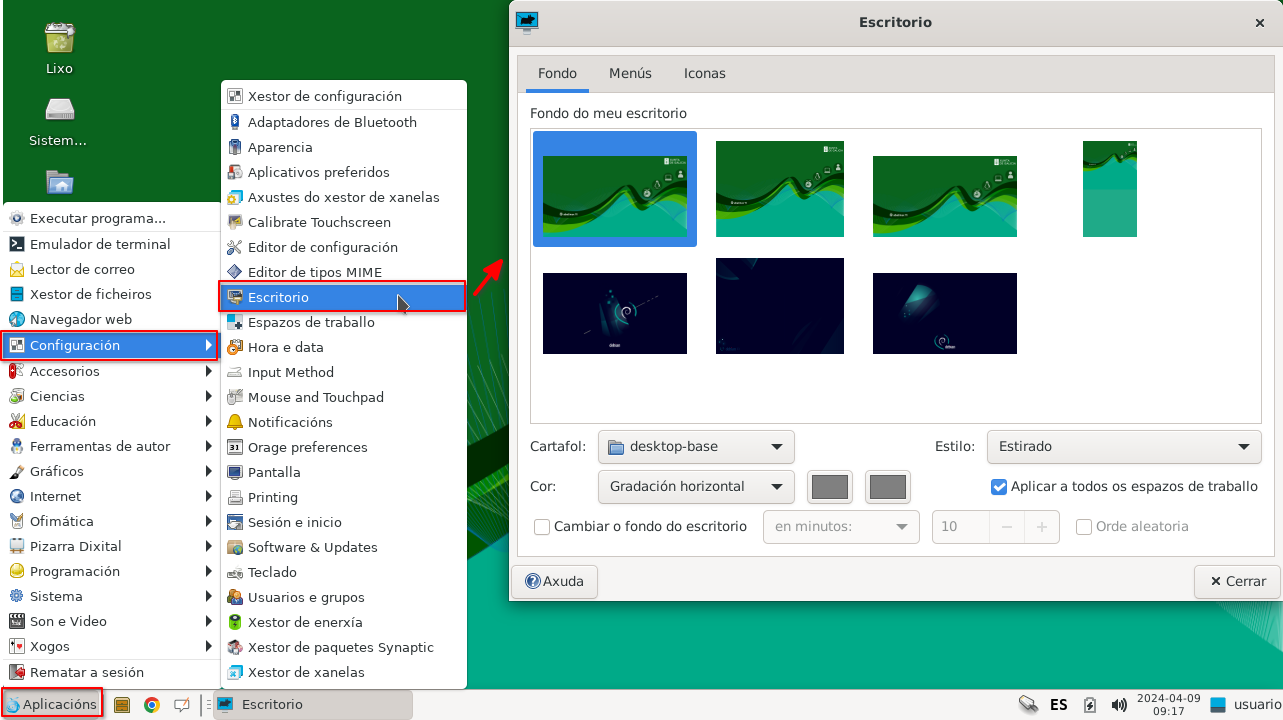The width and height of the screenshot is (1283, 720).
Task: Pick the first gradient color swatch
Action: [829, 487]
